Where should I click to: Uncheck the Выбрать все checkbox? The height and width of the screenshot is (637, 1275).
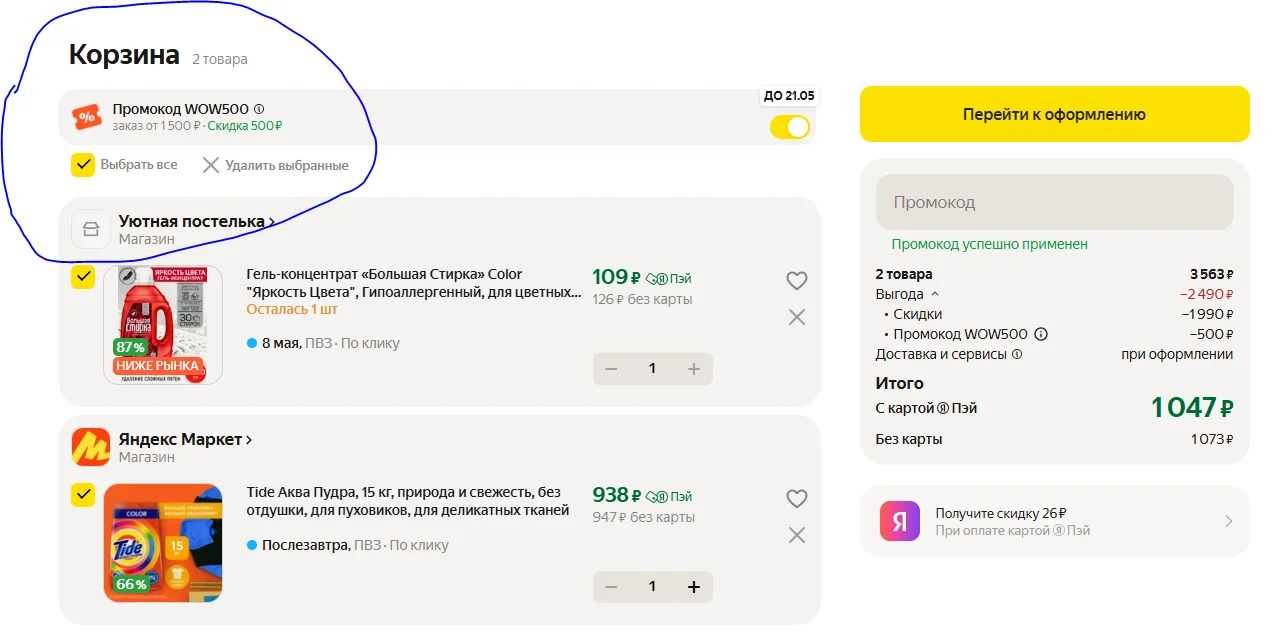click(83, 165)
